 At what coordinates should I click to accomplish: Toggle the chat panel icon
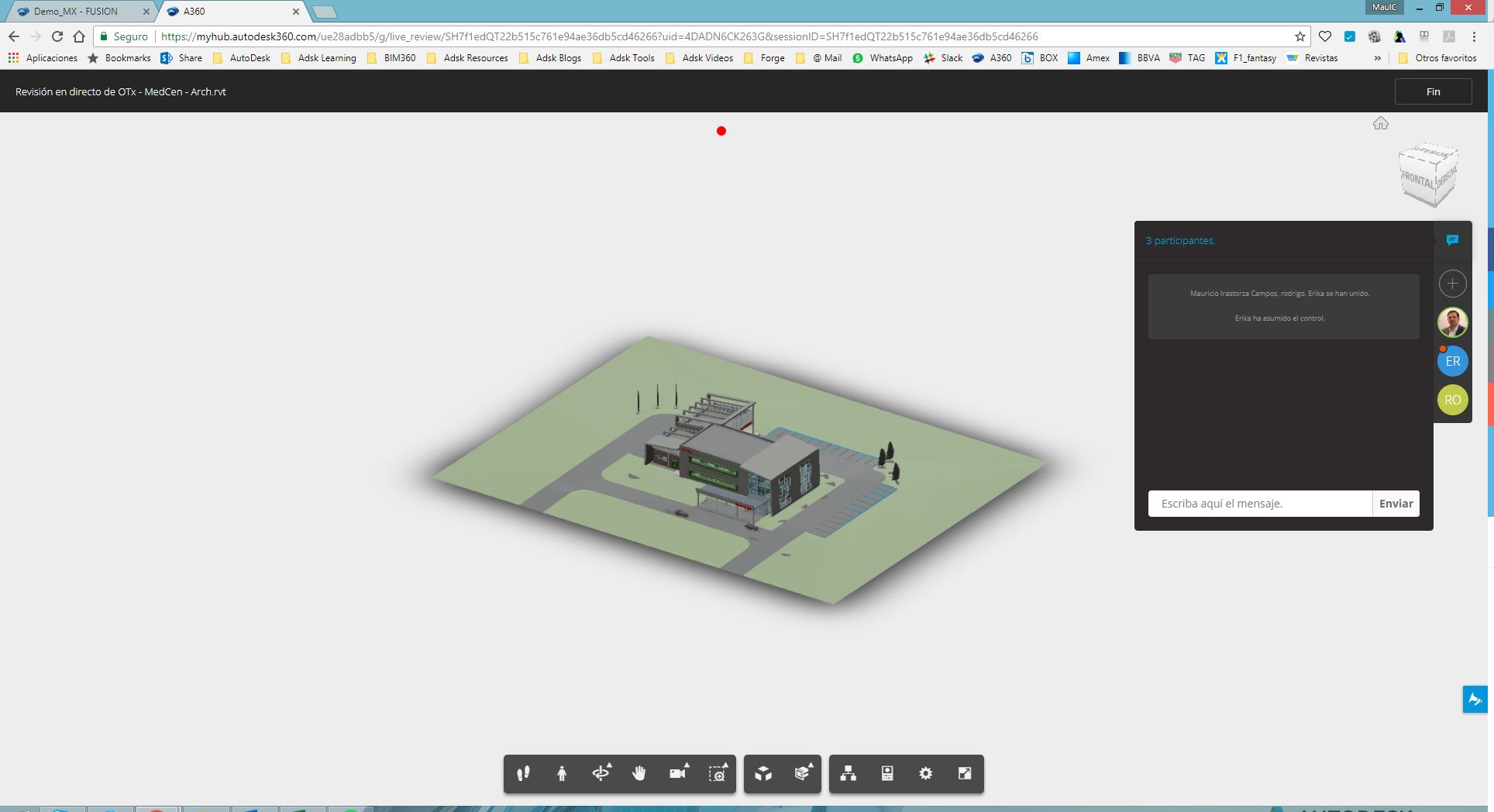pos(1453,240)
